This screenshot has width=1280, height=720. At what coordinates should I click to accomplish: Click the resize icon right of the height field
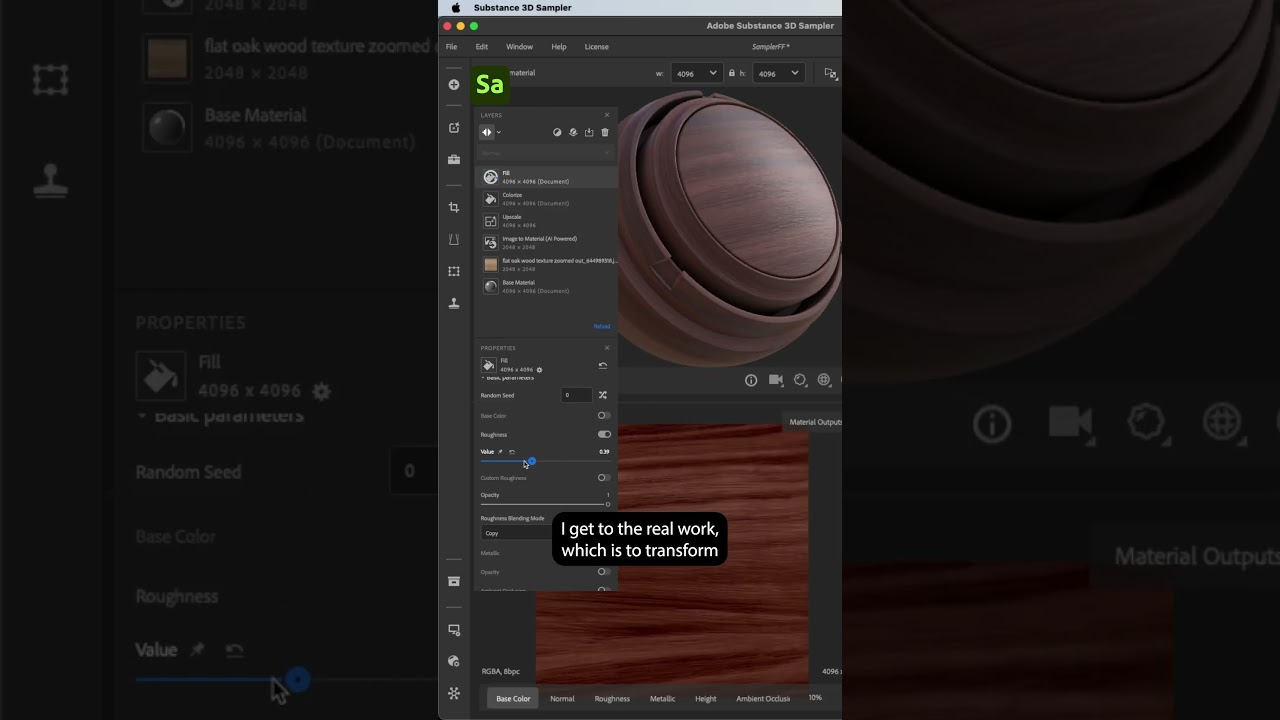[830, 73]
